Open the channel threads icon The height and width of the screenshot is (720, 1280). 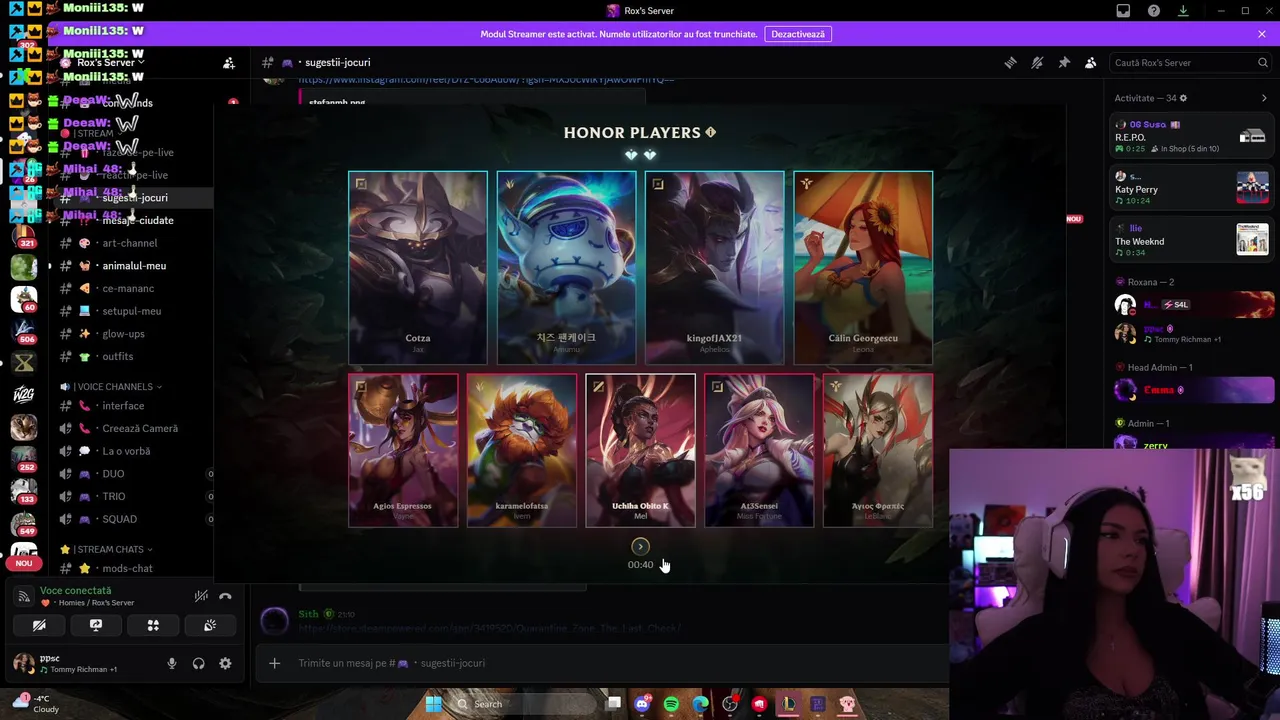(1010, 63)
